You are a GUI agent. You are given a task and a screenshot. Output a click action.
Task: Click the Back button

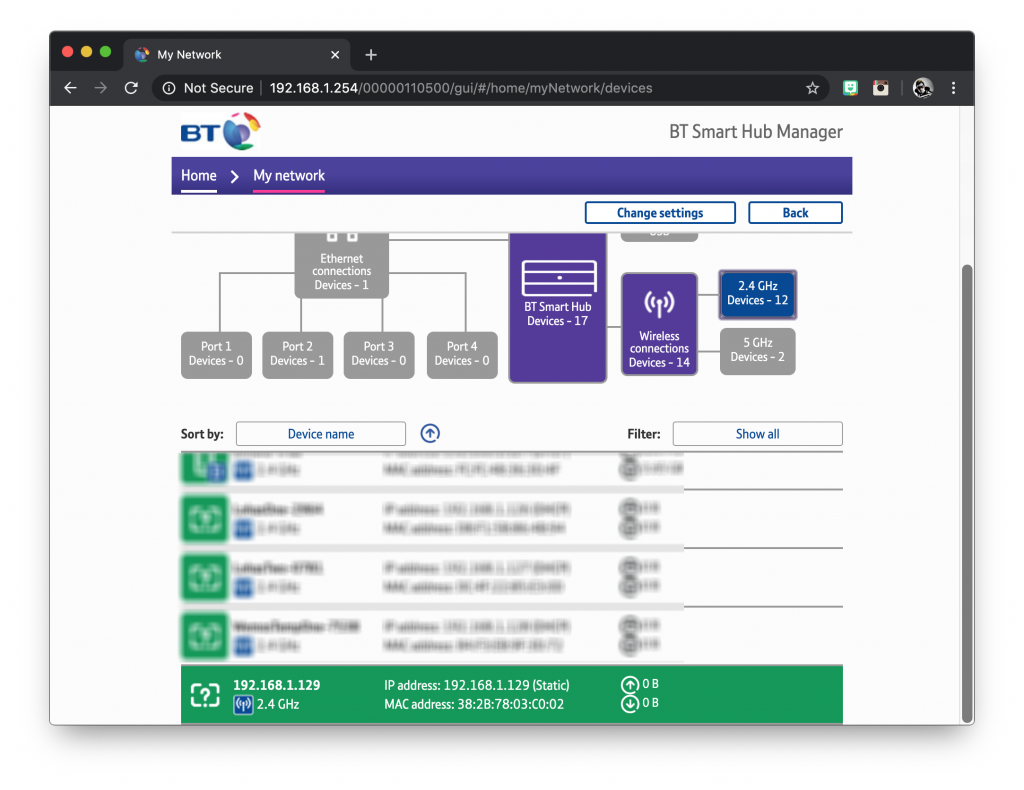(x=795, y=213)
